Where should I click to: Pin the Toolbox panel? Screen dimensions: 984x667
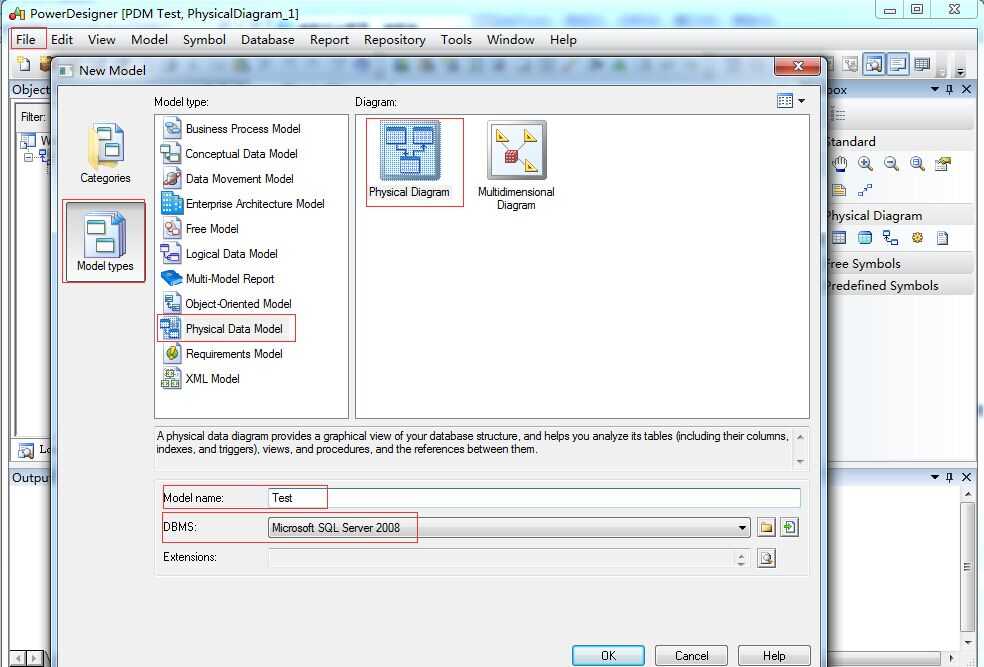coord(950,90)
